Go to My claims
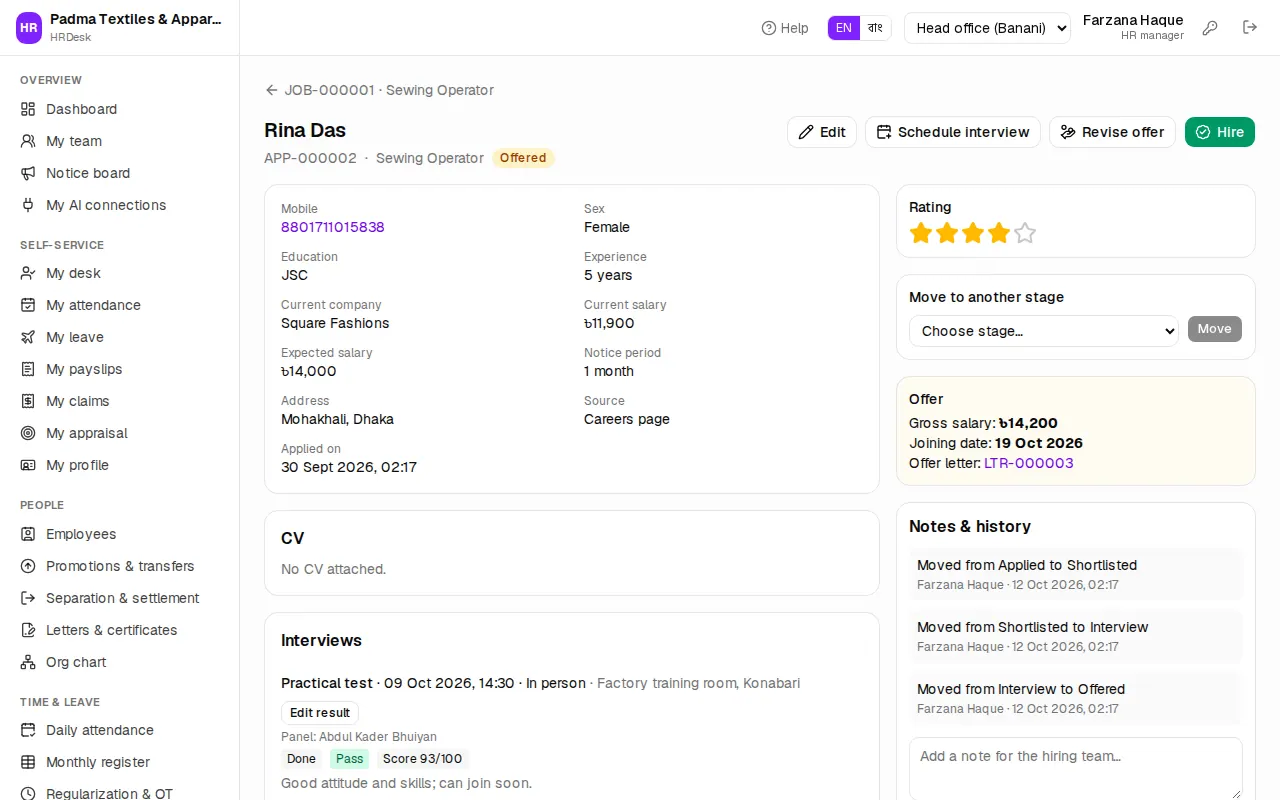Image resolution: width=1280 pixels, height=800 pixels. pyautogui.click(x=120, y=401)
